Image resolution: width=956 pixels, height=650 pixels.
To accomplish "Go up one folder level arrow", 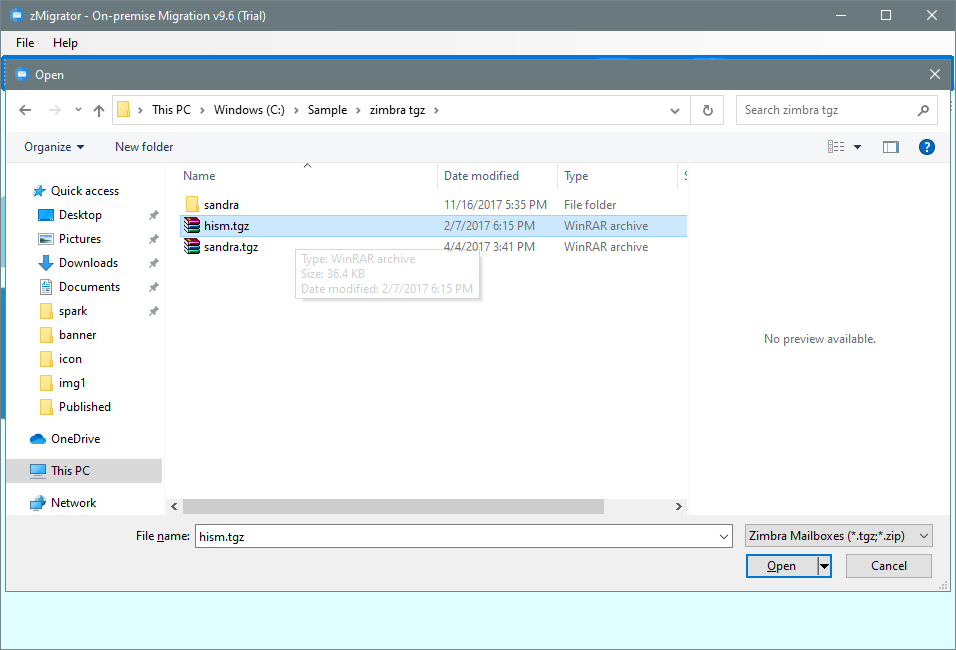I will [99, 110].
